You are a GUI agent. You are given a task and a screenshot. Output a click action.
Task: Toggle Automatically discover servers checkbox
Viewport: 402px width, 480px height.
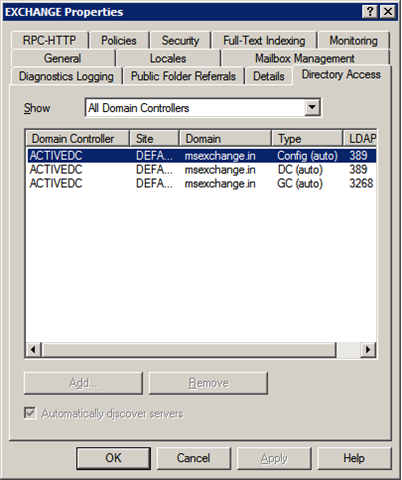tap(30, 413)
